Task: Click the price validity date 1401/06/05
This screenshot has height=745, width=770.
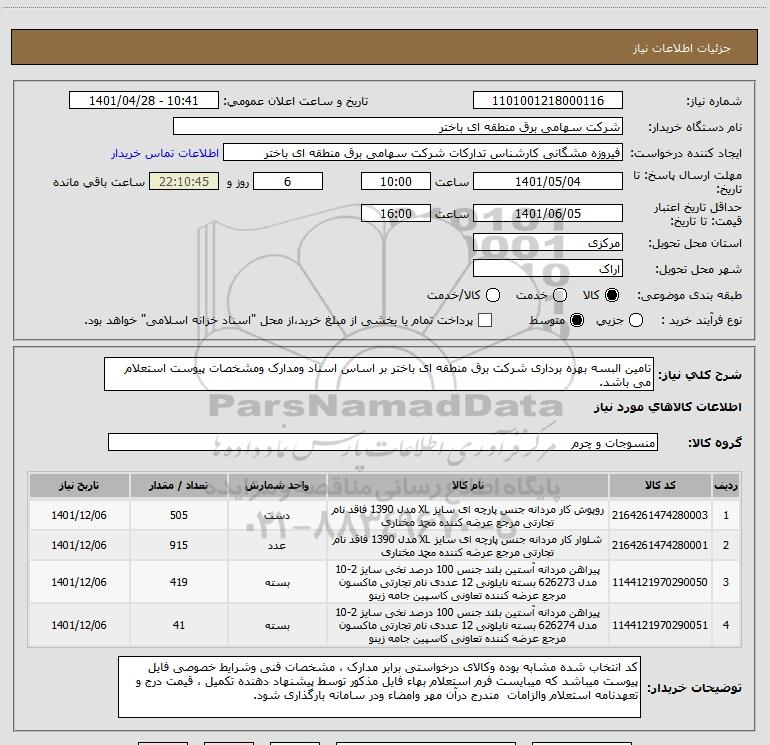Action: pyautogui.click(x=548, y=213)
